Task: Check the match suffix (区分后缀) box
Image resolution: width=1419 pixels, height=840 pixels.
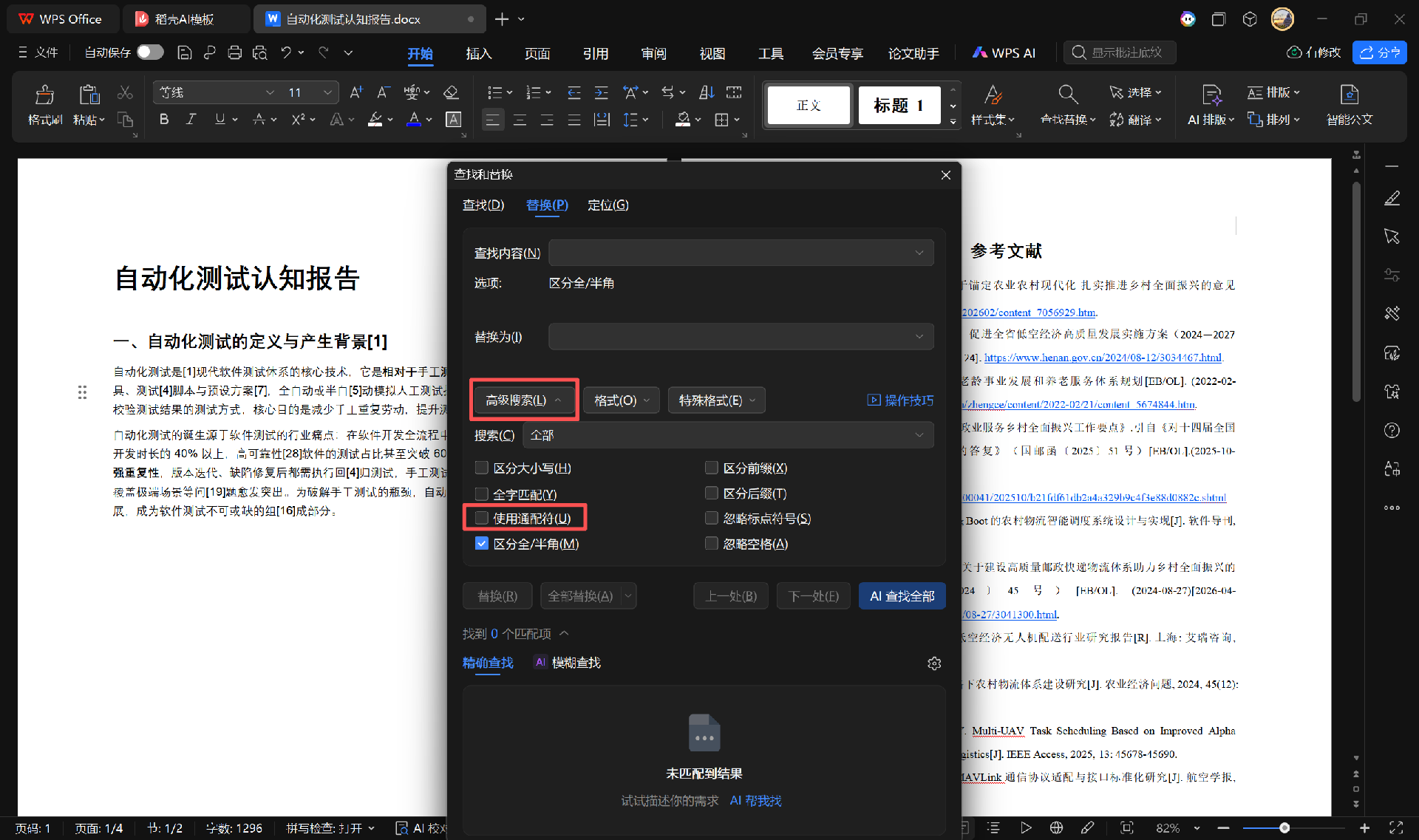Action: click(x=712, y=493)
